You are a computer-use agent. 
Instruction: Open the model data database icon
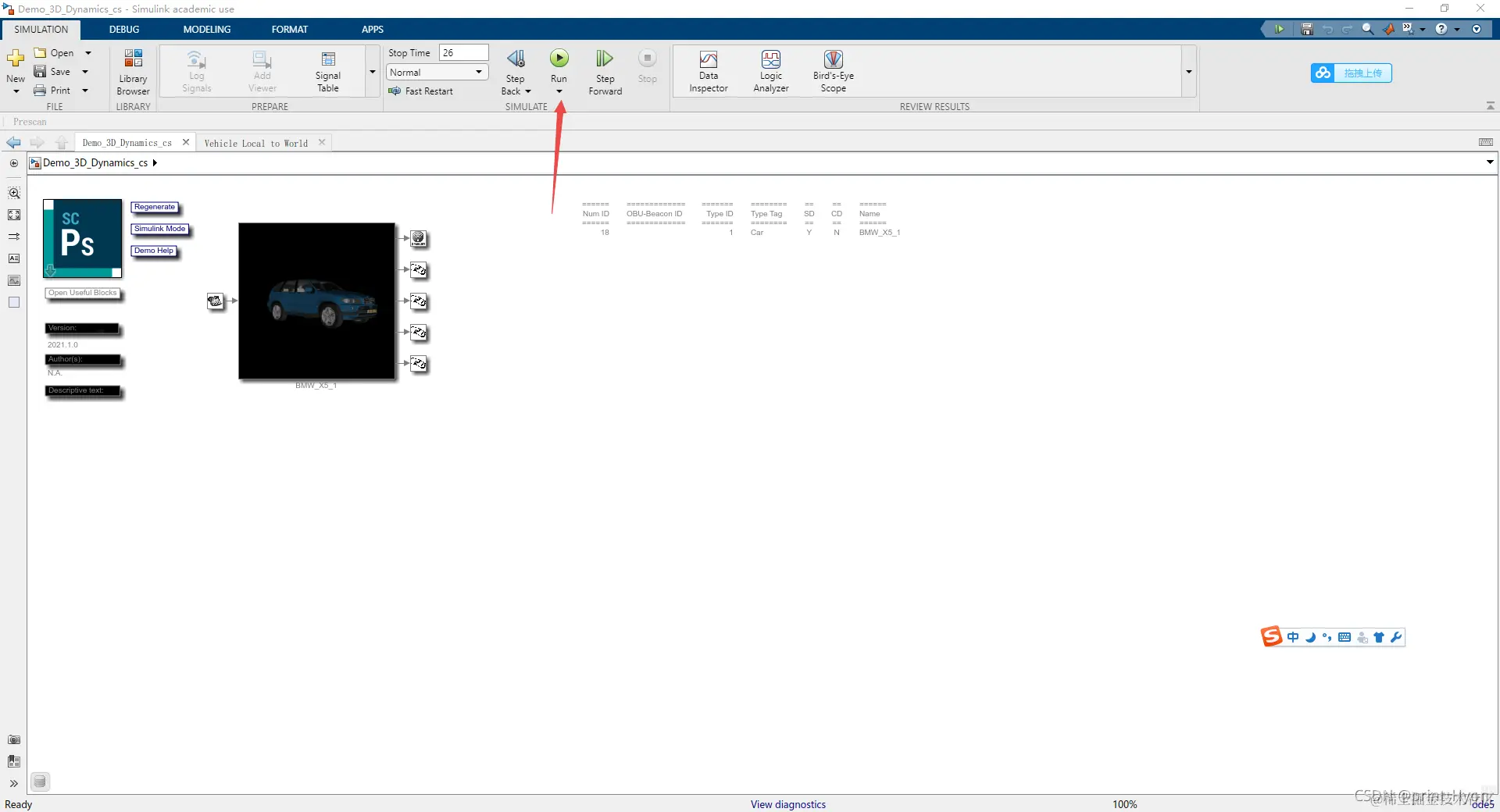tap(40, 782)
